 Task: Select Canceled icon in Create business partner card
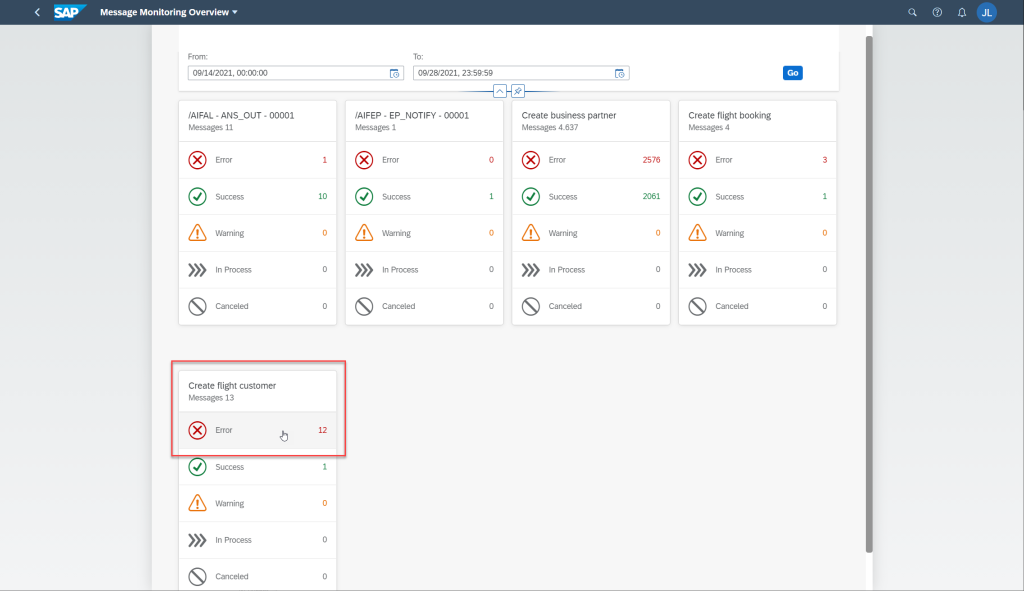pyautogui.click(x=531, y=306)
